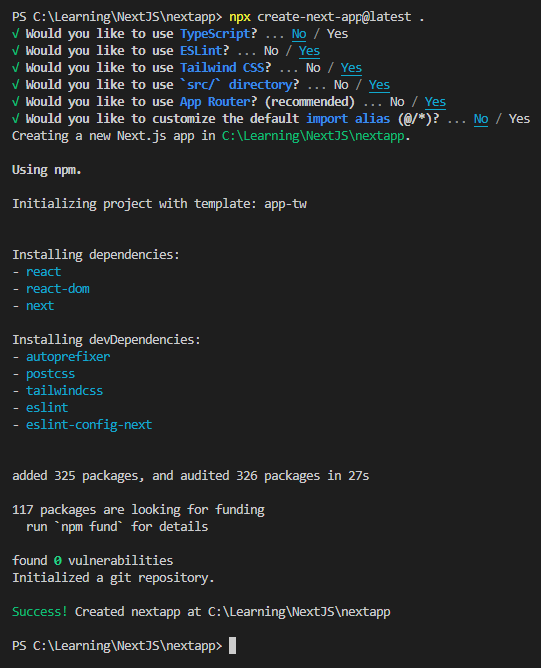Click 'added 325 packages' line

pyautogui.click(x=190, y=476)
